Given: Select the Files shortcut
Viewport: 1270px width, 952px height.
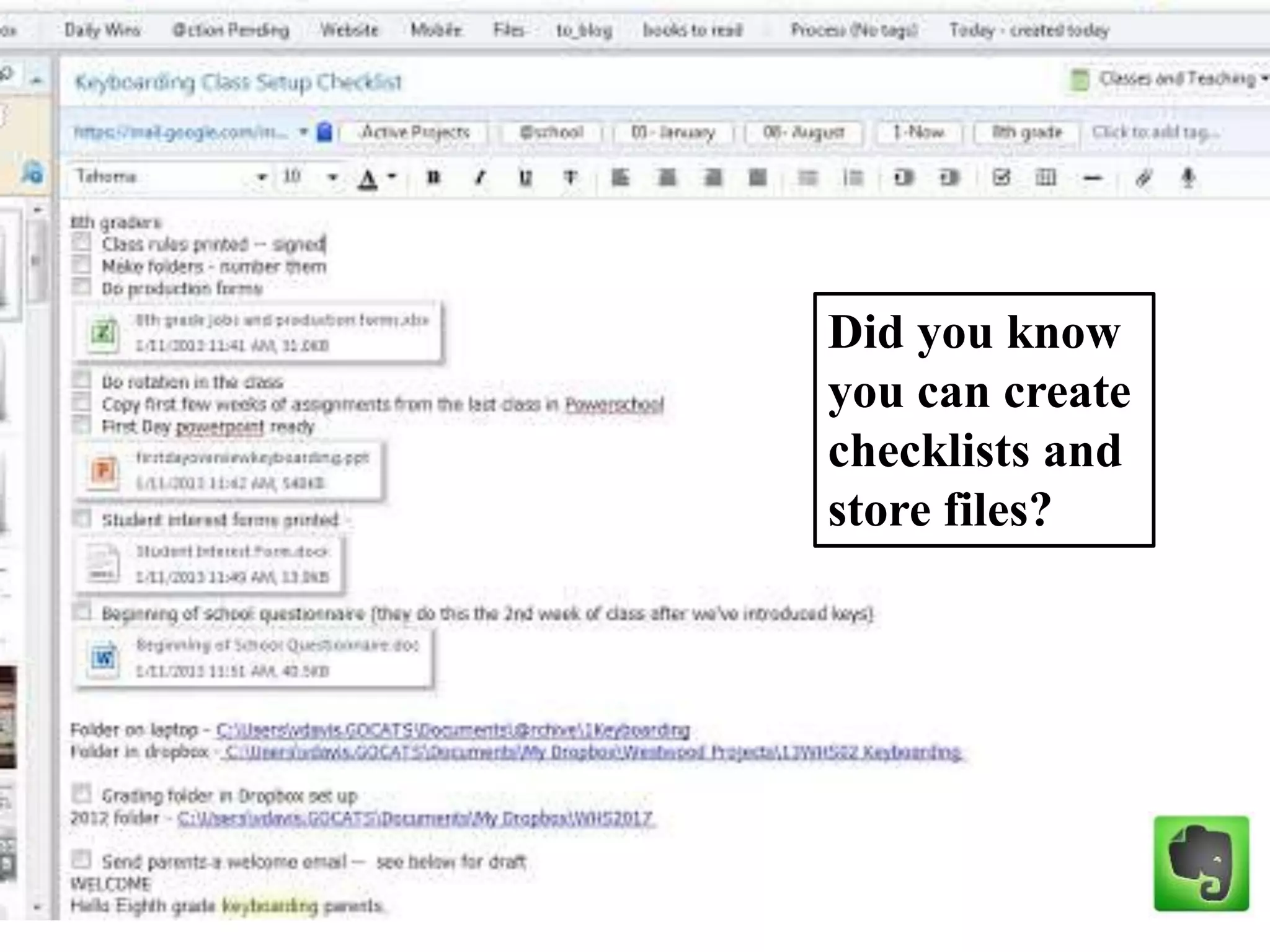Looking at the screenshot, I should click(x=508, y=30).
